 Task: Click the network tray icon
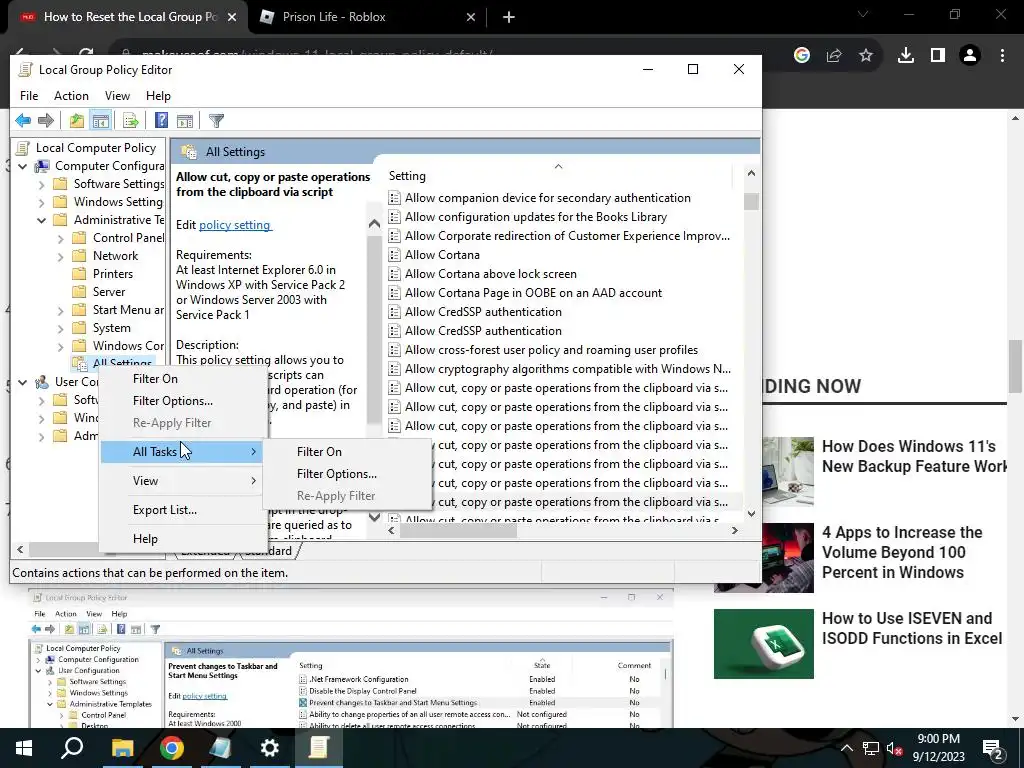871,748
